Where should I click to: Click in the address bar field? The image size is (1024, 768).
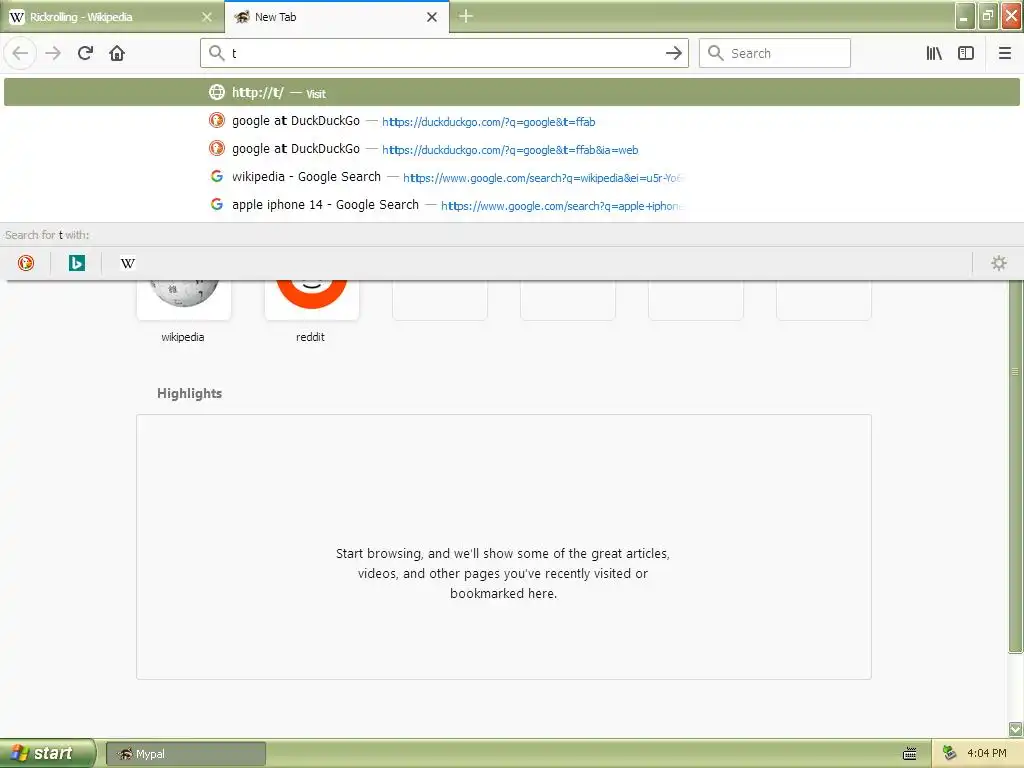point(444,54)
